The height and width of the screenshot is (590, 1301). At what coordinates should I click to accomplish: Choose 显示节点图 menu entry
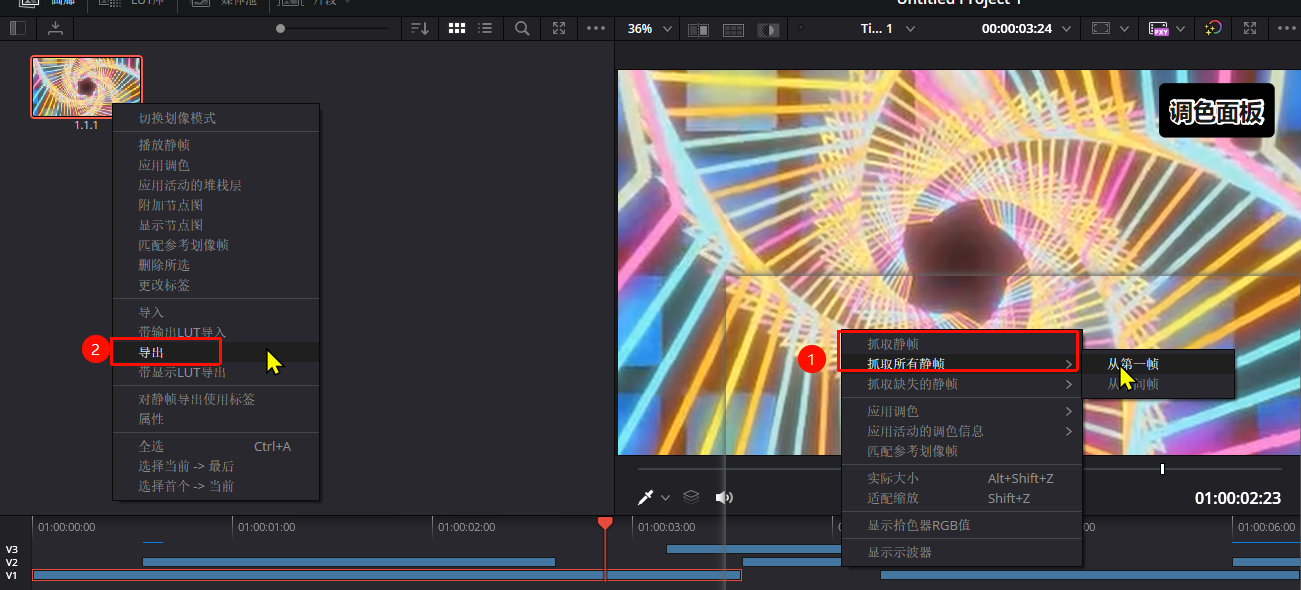click(170, 225)
